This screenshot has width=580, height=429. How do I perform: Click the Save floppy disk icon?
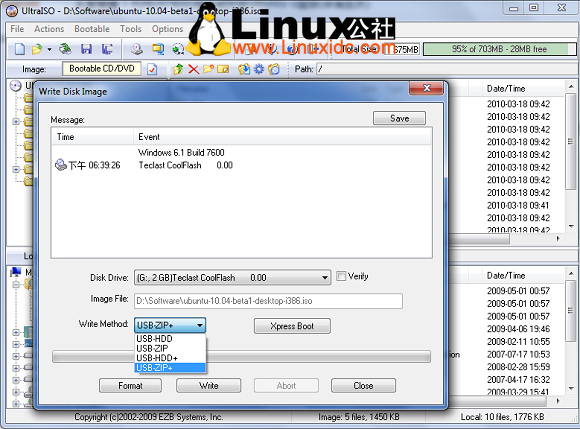pos(87,49)
